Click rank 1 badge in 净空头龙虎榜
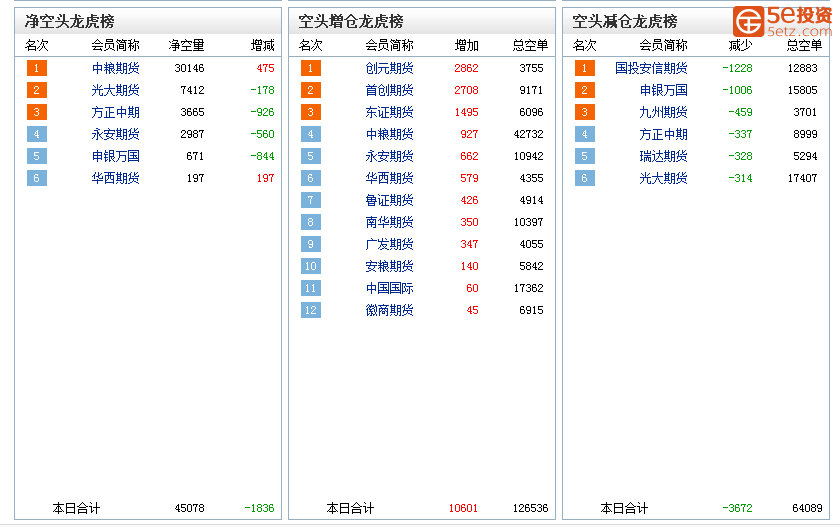 [x=36, y=68]
